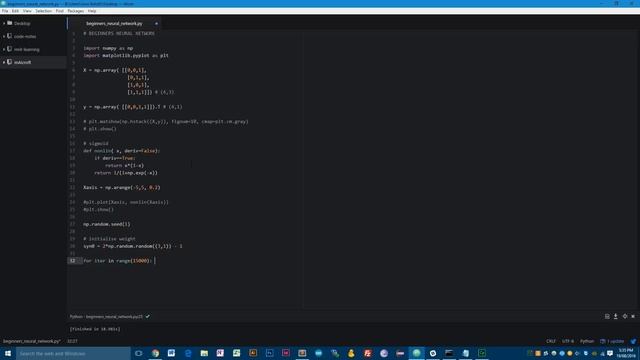Click the code-notes repository icon
The width and height of the screenshot is (640, 360).
click(x=9, y=36)
